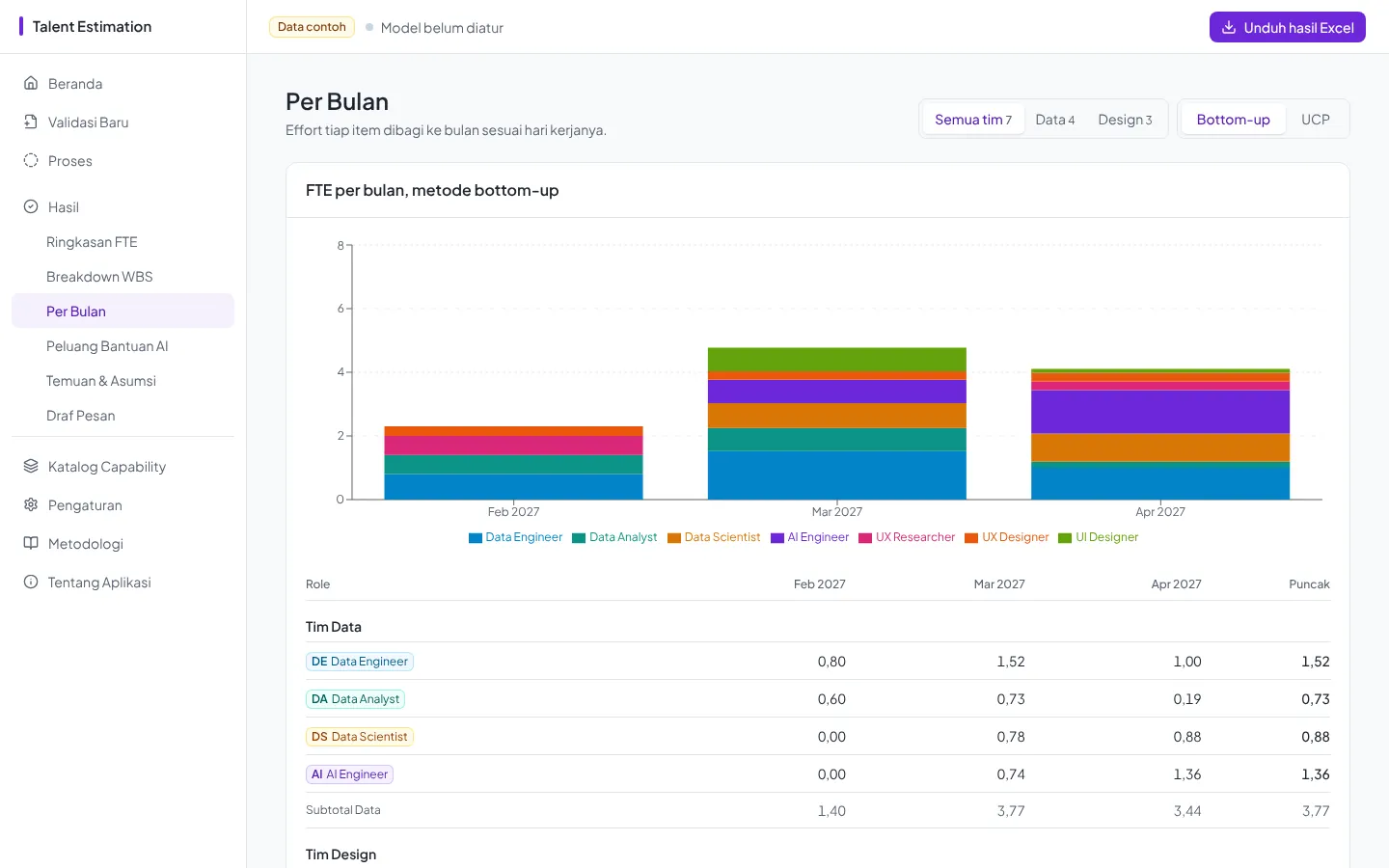
Task: Open Validasi Baru page
Action: pyautogui.click(x=123, y=122)
